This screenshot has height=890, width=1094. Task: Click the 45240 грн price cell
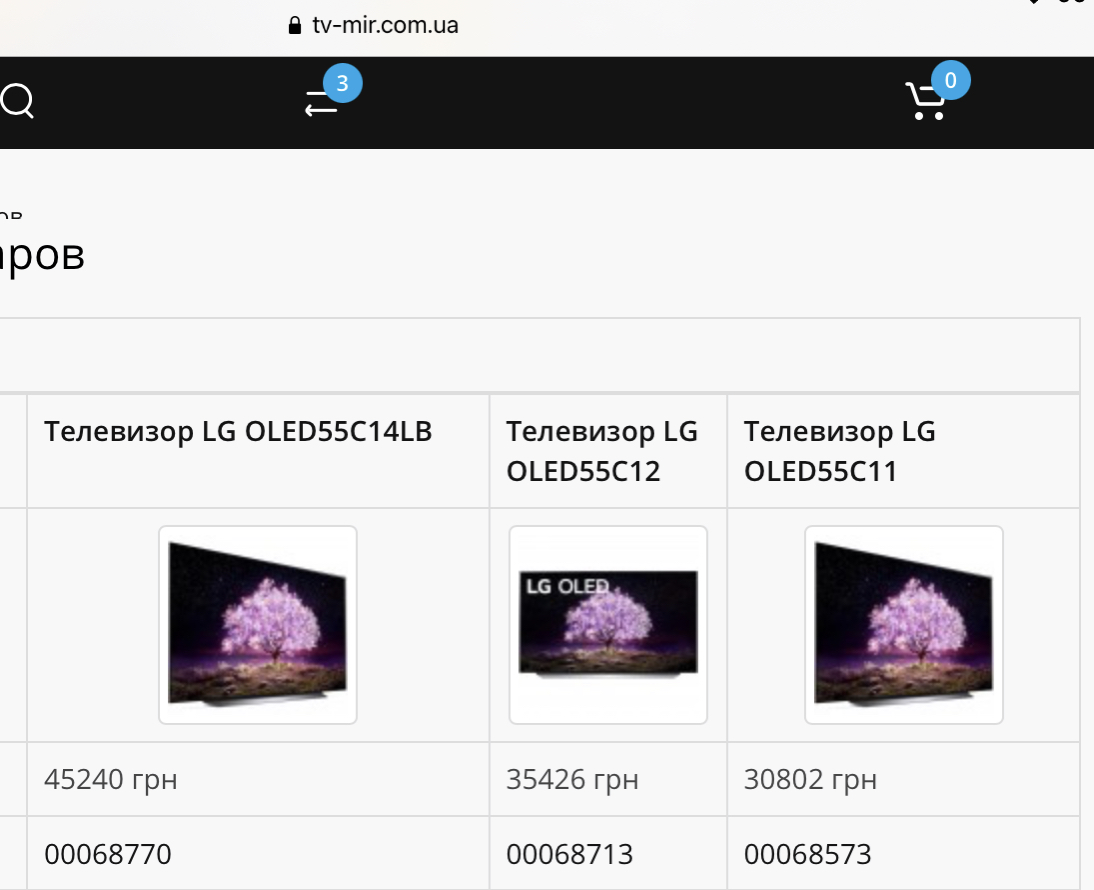point(258,779)
